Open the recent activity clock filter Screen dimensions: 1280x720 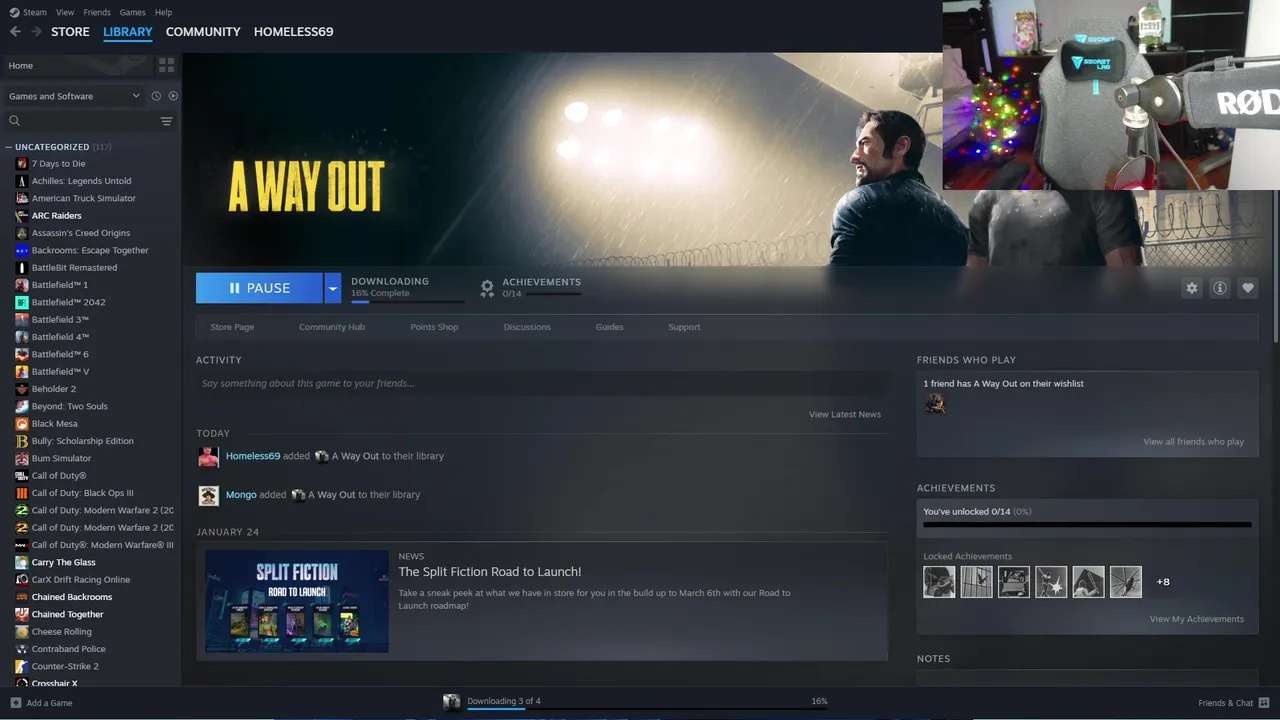pyautogui.click(x=156, y=96)
